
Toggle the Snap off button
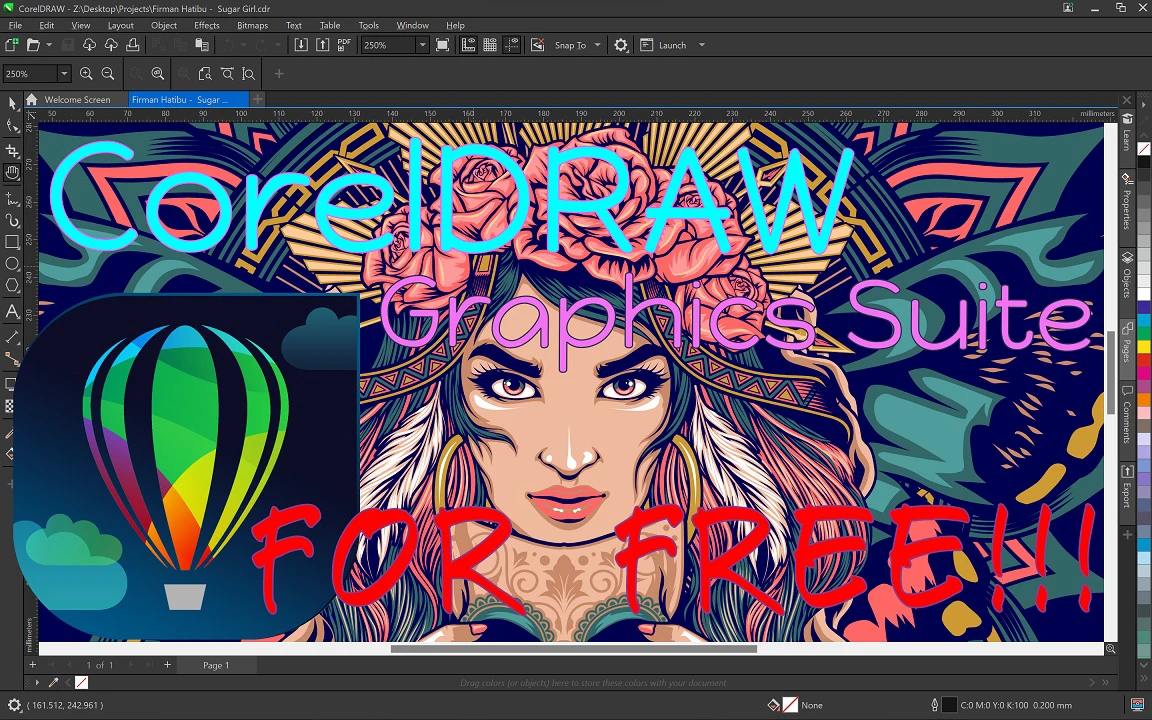(538, 45)
